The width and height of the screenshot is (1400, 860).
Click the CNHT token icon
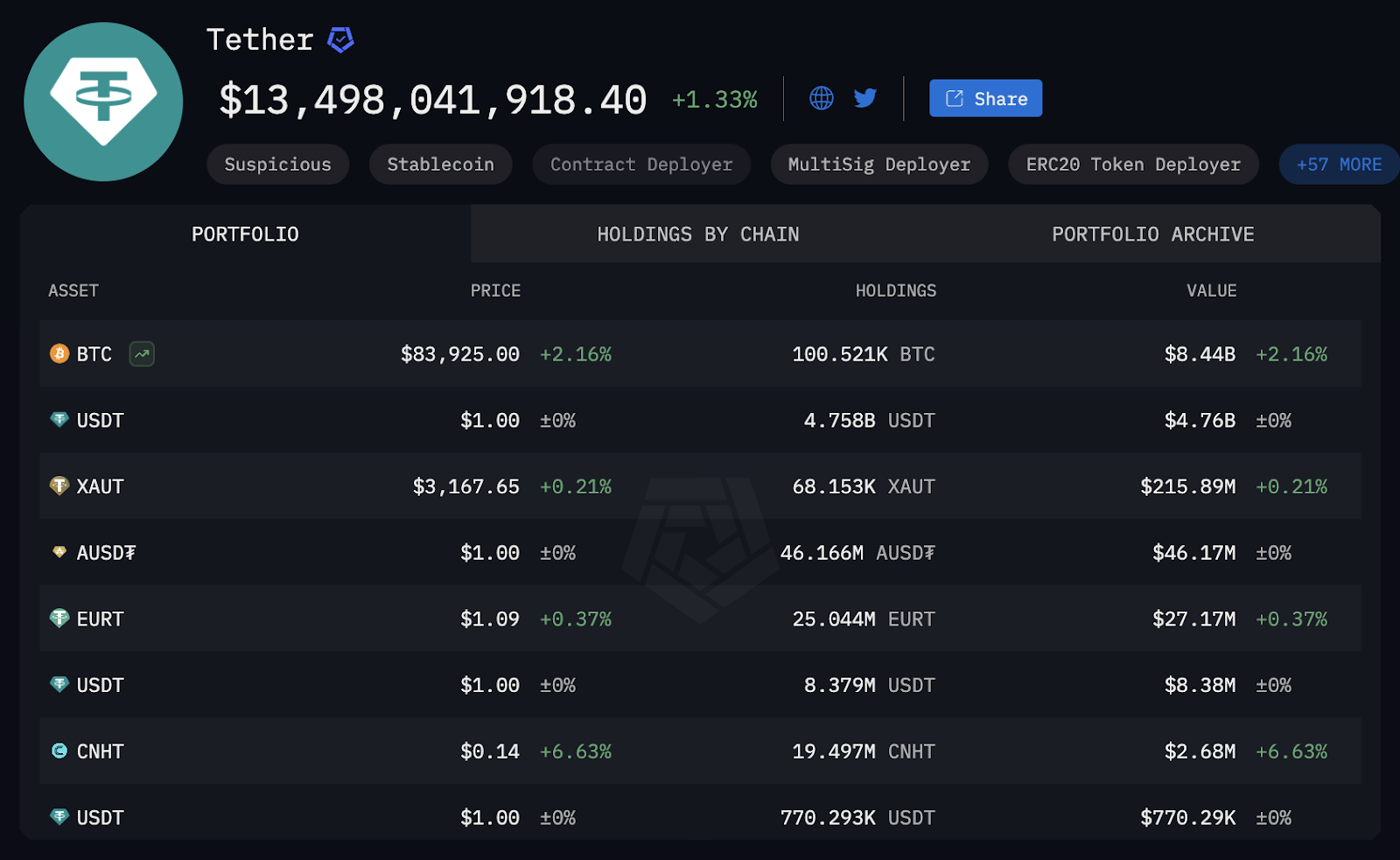[x=59, y=751]
